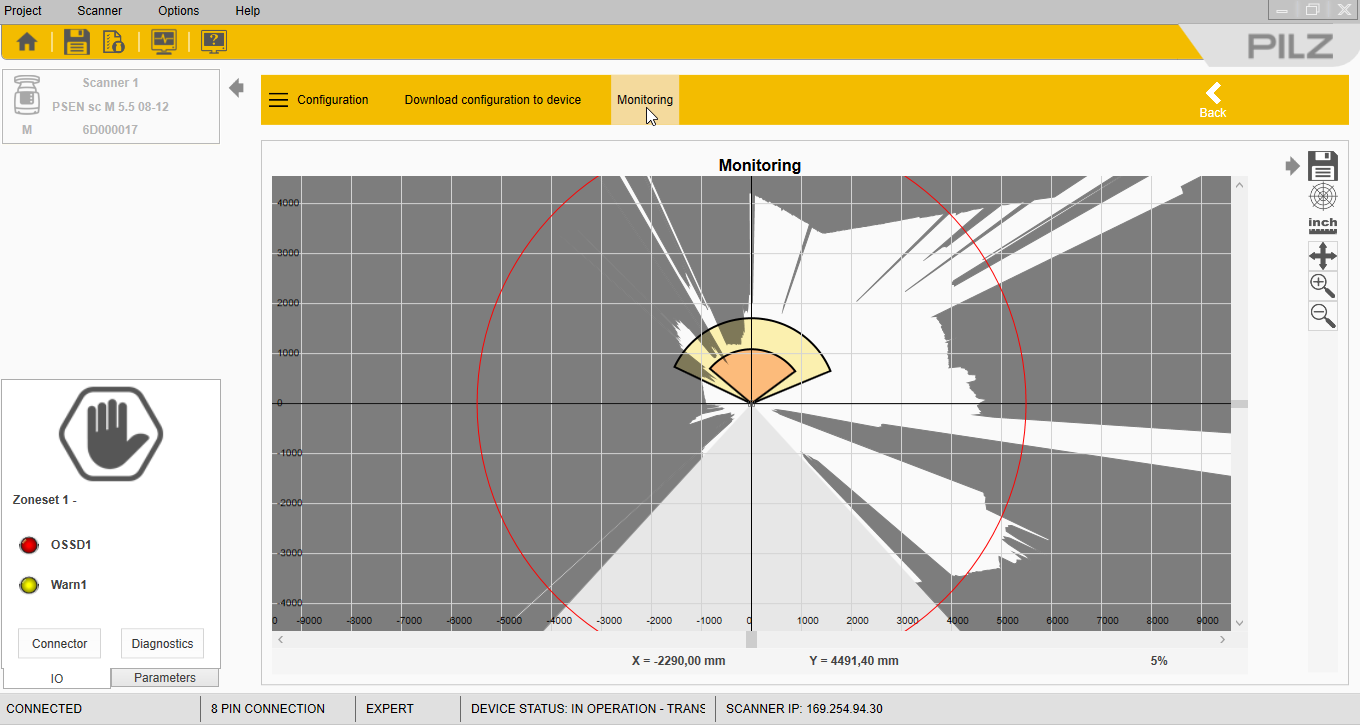Click the Home icon in the toolbar

pos(27,42)
